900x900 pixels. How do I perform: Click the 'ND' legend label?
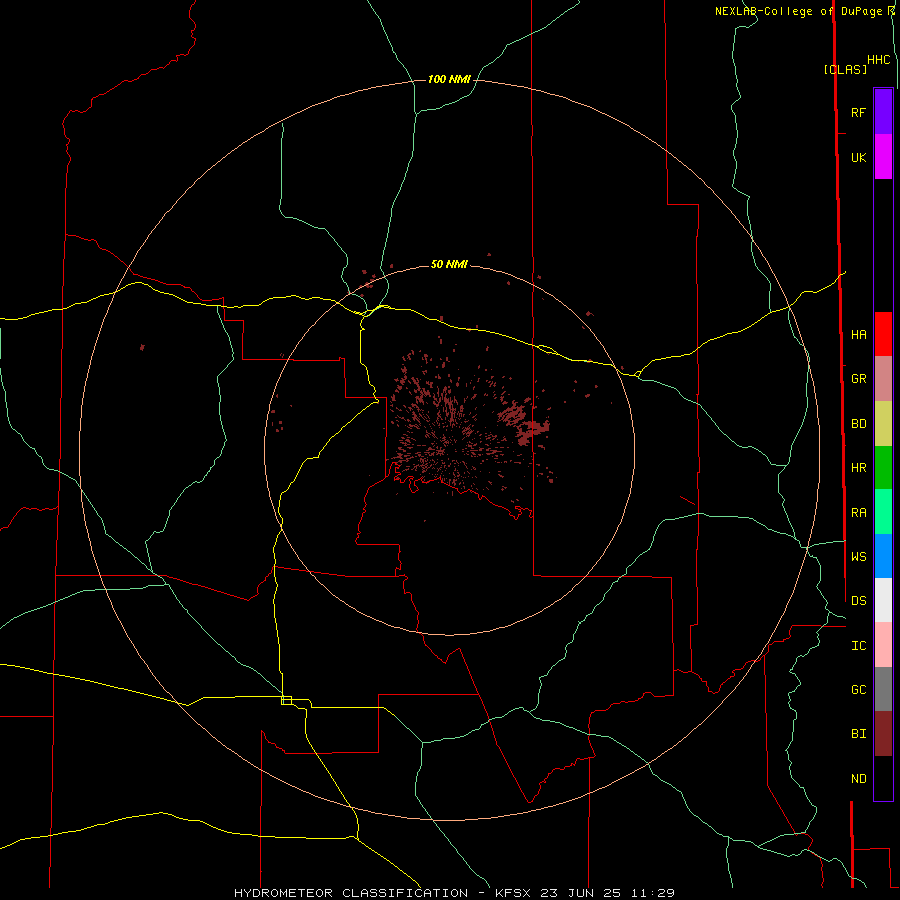click(x=859, y=779)
